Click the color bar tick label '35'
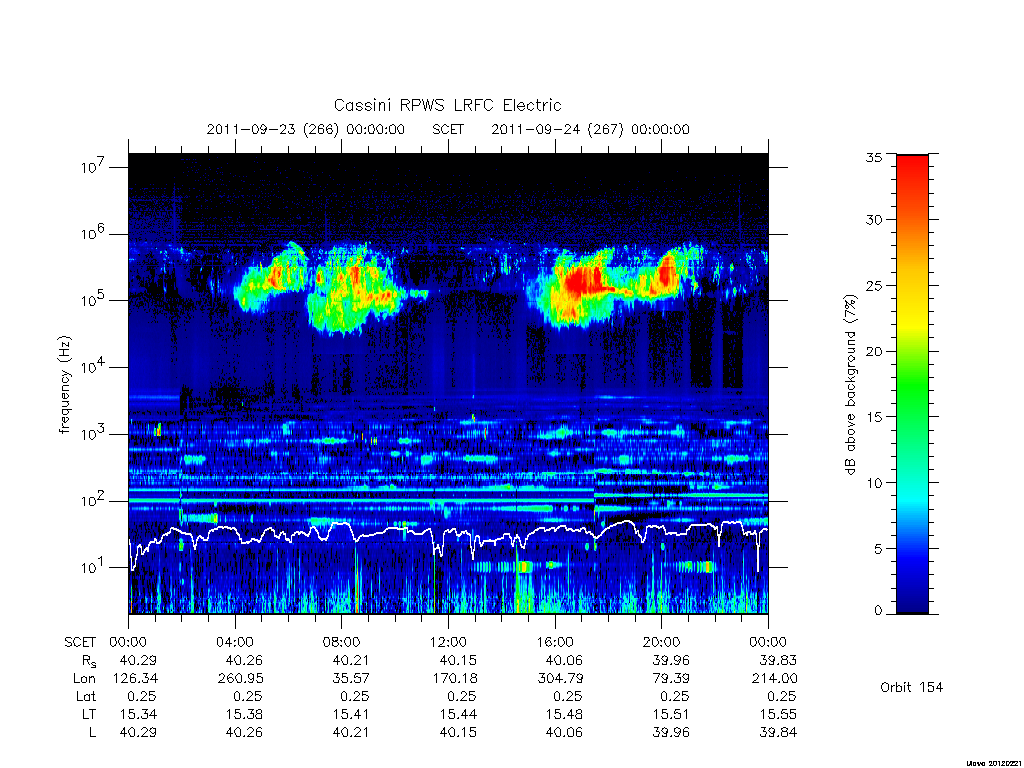 (873, 158)
